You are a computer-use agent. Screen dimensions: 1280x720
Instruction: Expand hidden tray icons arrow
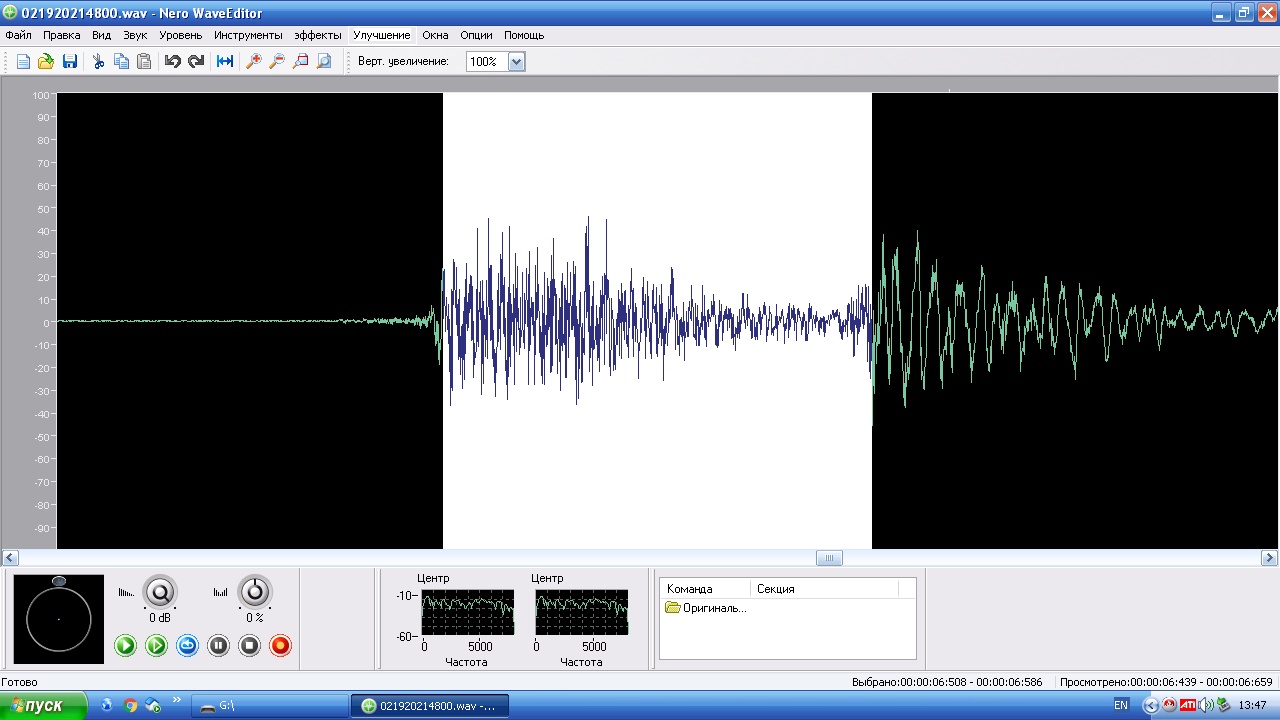[x=1150, y=705]
